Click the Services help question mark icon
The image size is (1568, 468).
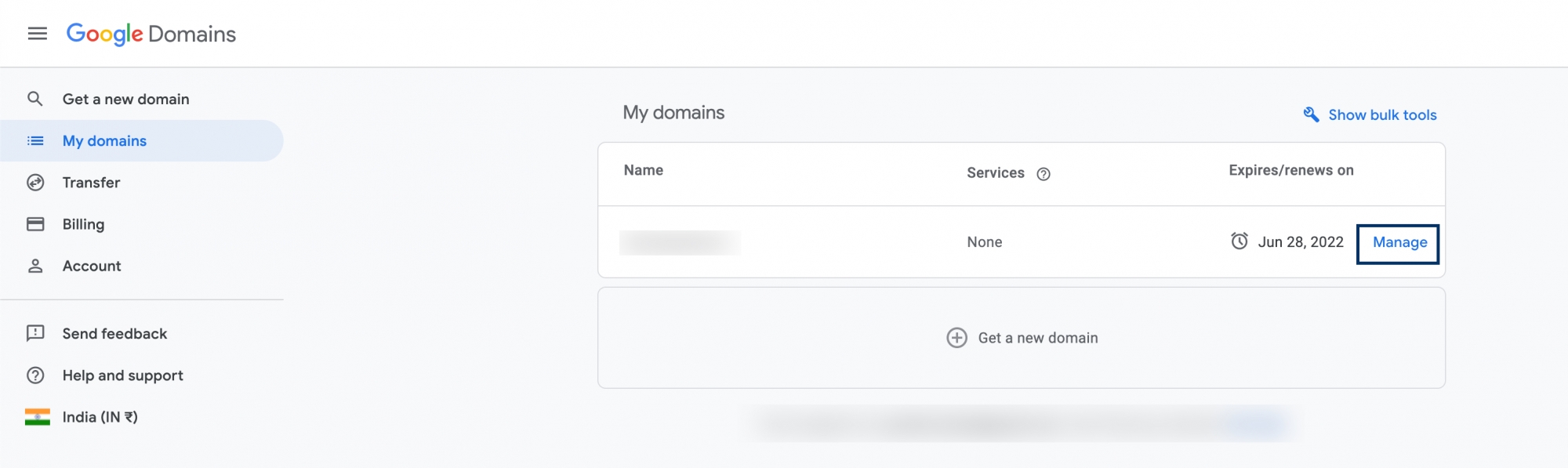click(x=1044, y=174)
